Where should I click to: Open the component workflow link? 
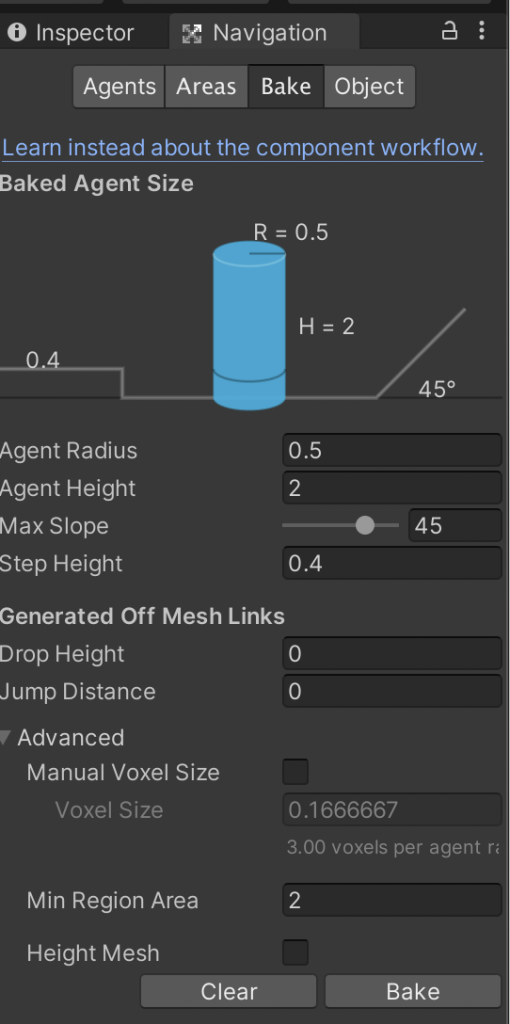point(242,148)
